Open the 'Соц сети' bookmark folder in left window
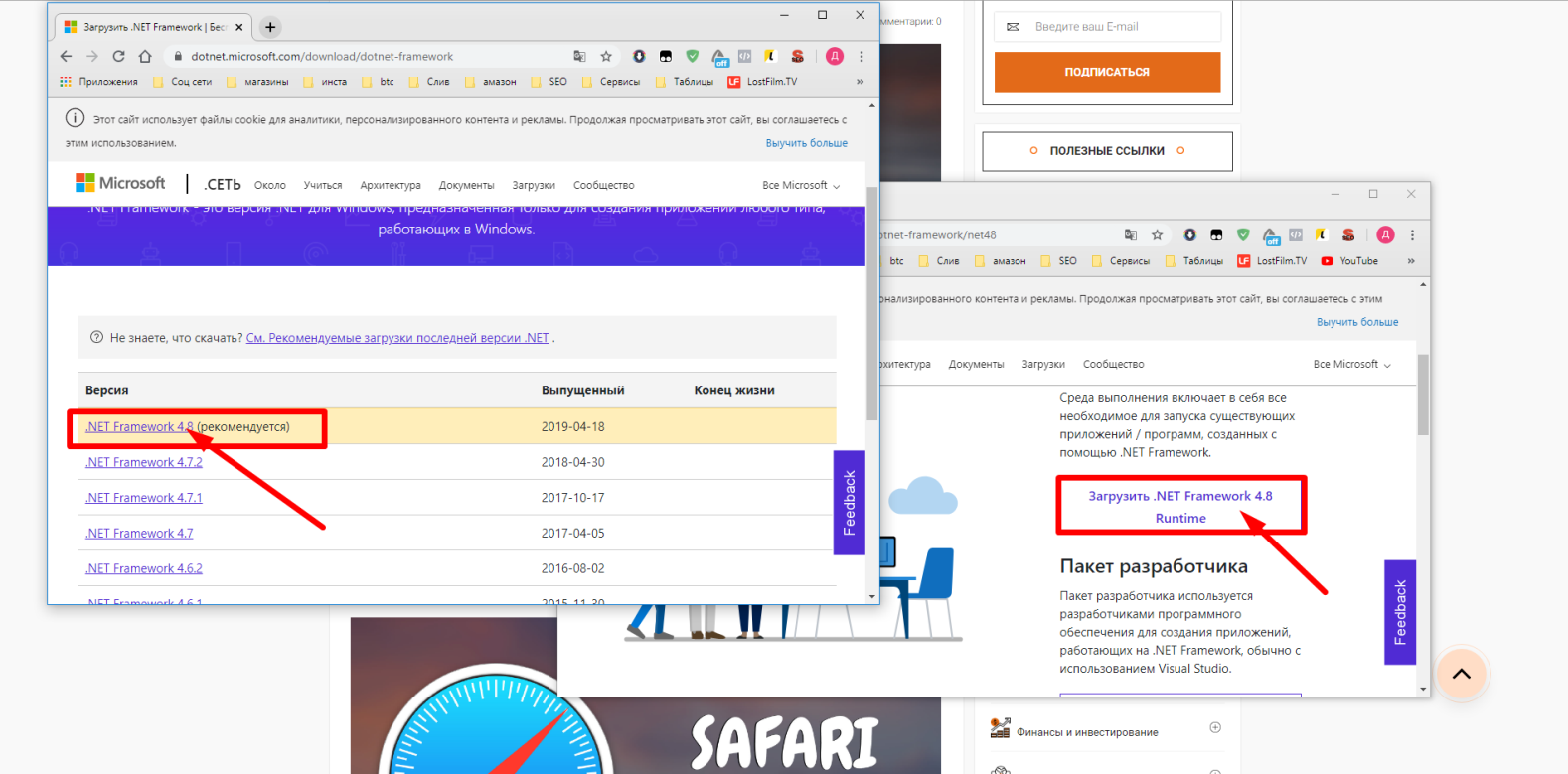This screenshot has width=1568, height=774. click(183, 82)
